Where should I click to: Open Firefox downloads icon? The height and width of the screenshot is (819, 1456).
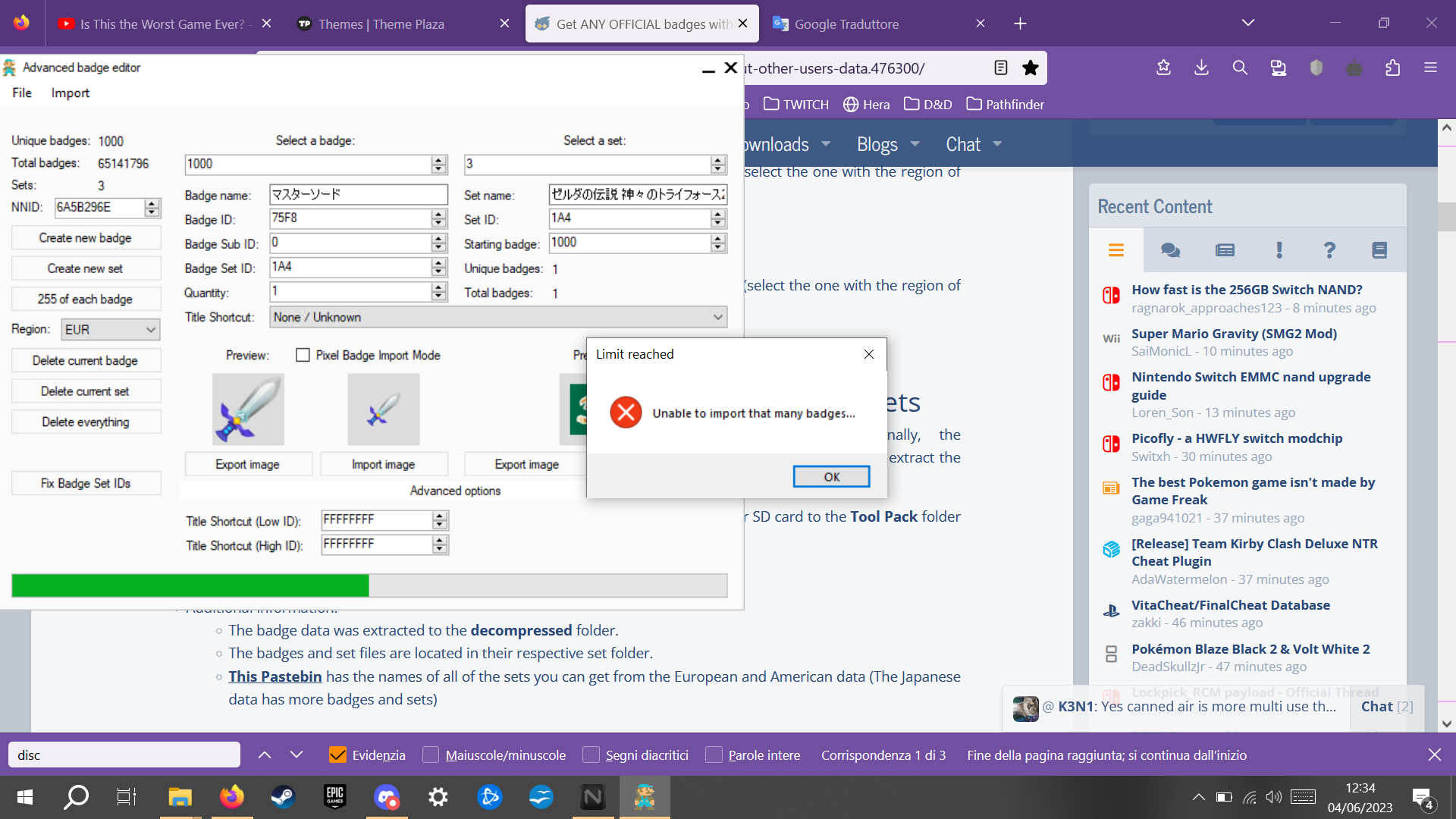[x=1201, y=67]
